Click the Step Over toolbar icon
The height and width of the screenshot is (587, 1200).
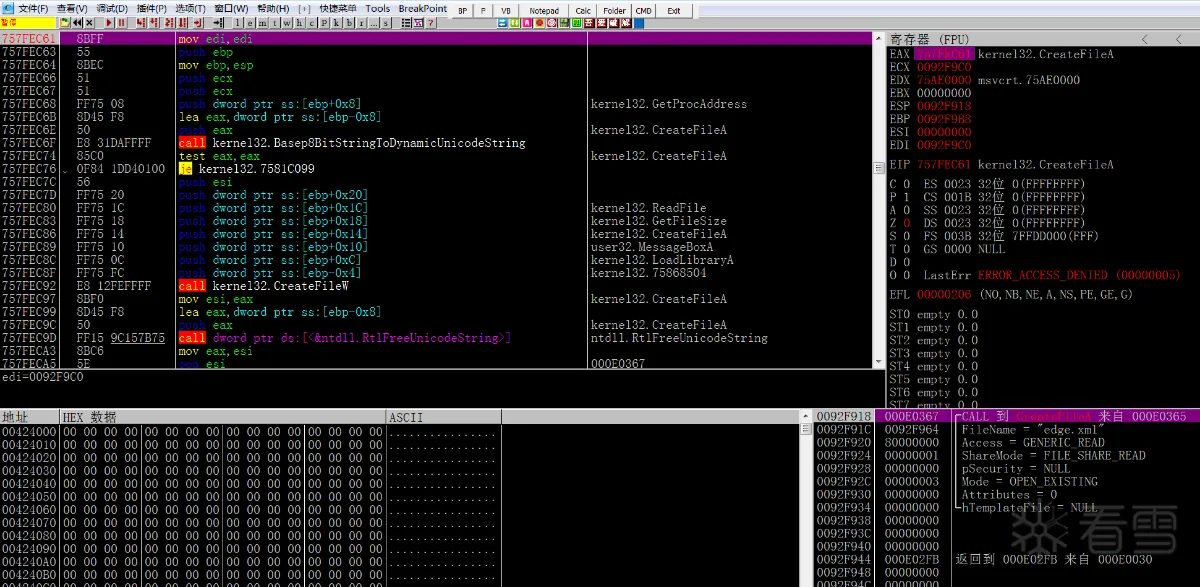coord(154,22)
